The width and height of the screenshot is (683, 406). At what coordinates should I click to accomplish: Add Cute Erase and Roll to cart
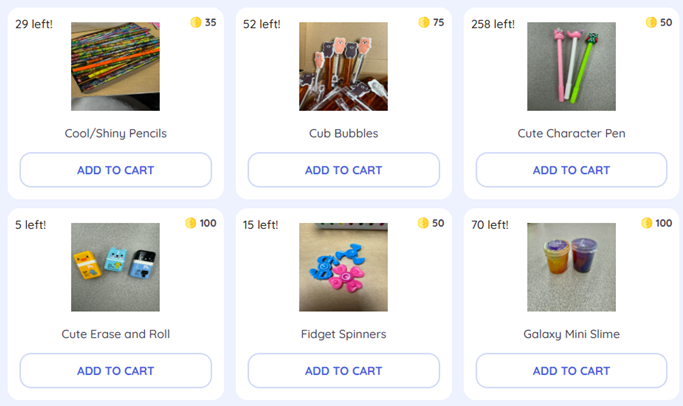coord(115,371)
